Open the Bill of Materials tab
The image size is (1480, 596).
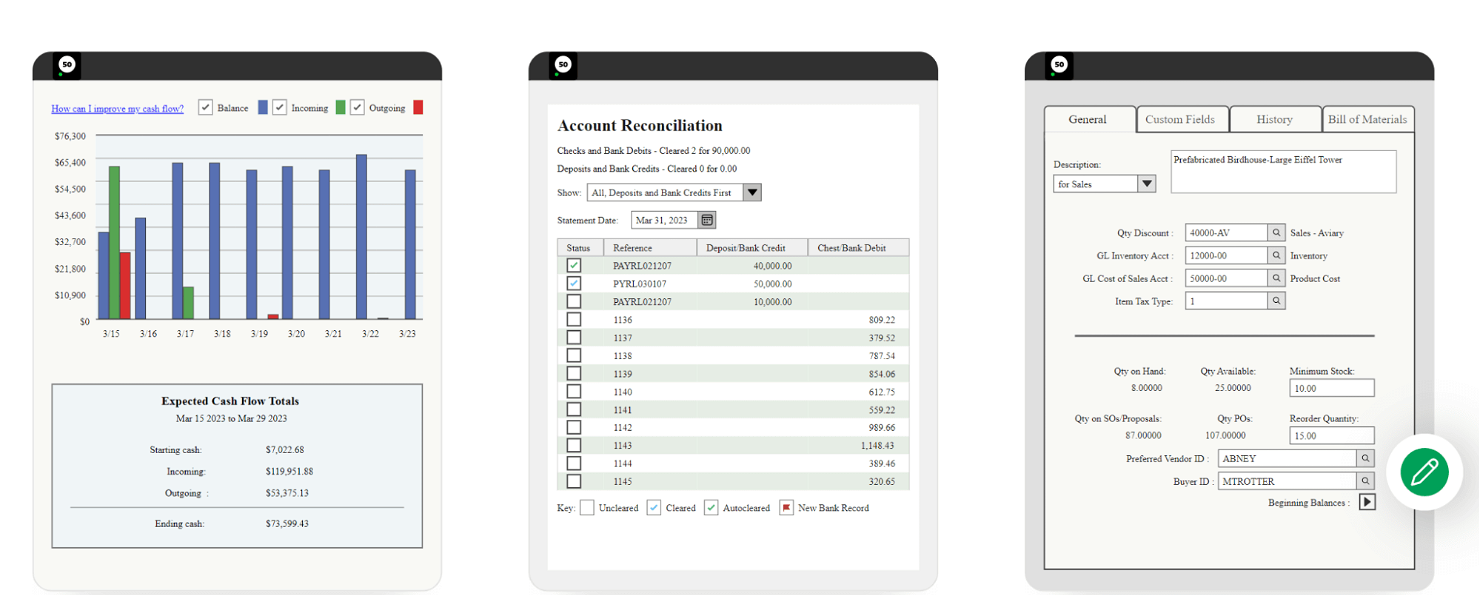(x=1367, y=119)
